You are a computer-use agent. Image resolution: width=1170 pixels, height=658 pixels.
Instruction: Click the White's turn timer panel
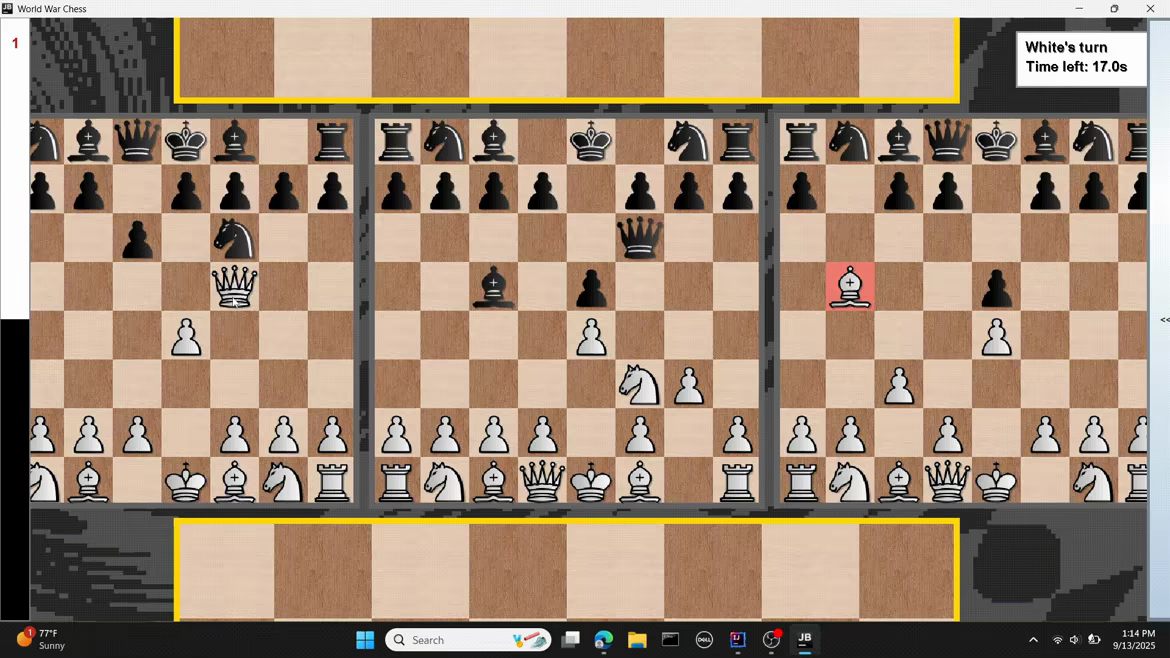point(1081,58)
